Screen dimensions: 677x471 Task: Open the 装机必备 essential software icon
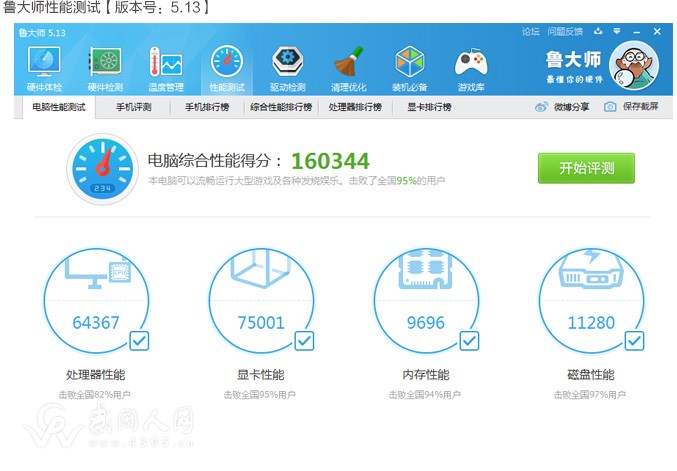point(410,62)
